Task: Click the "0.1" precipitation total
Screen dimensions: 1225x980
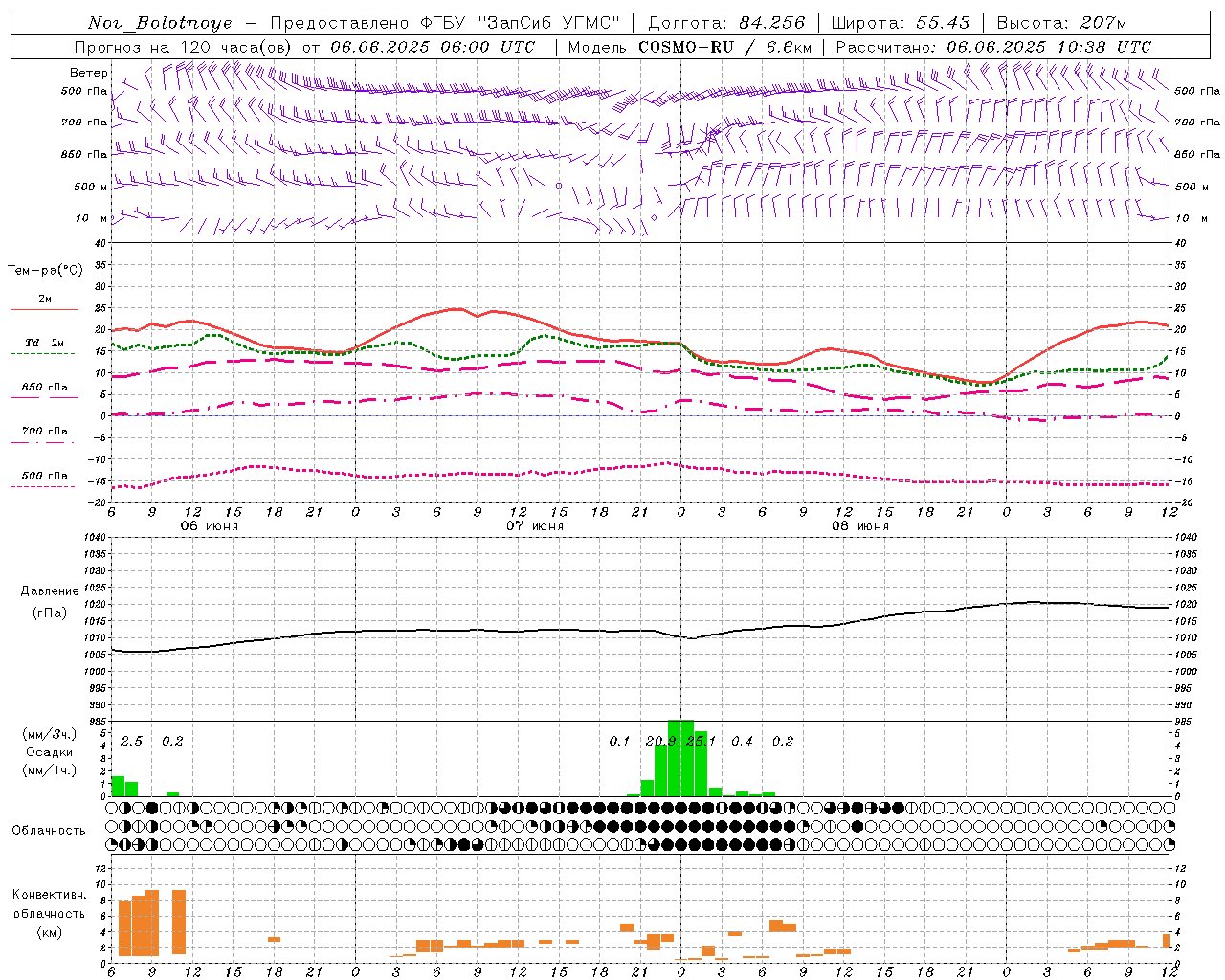Action: pyautogui.click(x=620, y=742)
